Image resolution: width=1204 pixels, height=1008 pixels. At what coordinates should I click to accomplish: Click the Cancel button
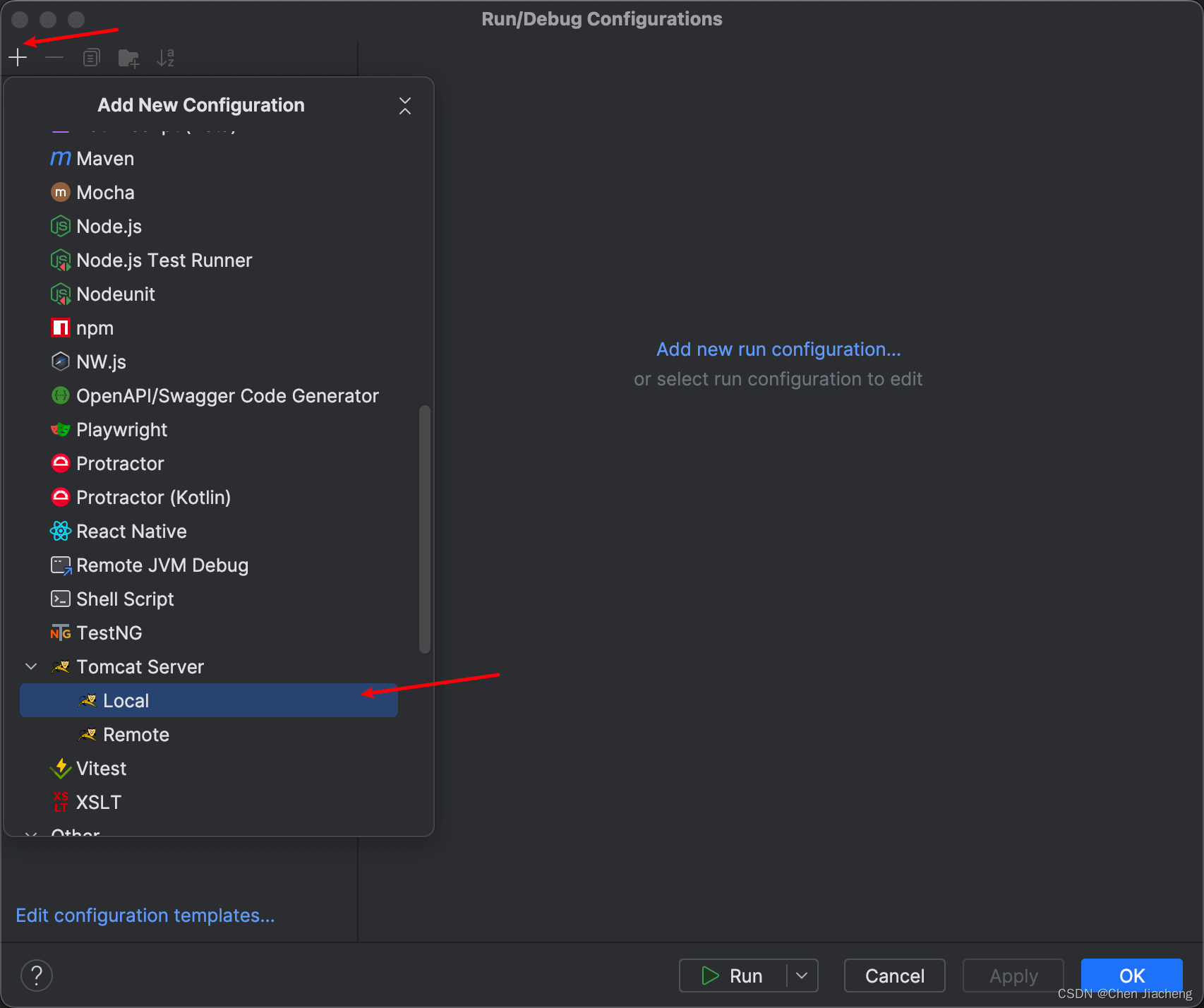[895, 976]
